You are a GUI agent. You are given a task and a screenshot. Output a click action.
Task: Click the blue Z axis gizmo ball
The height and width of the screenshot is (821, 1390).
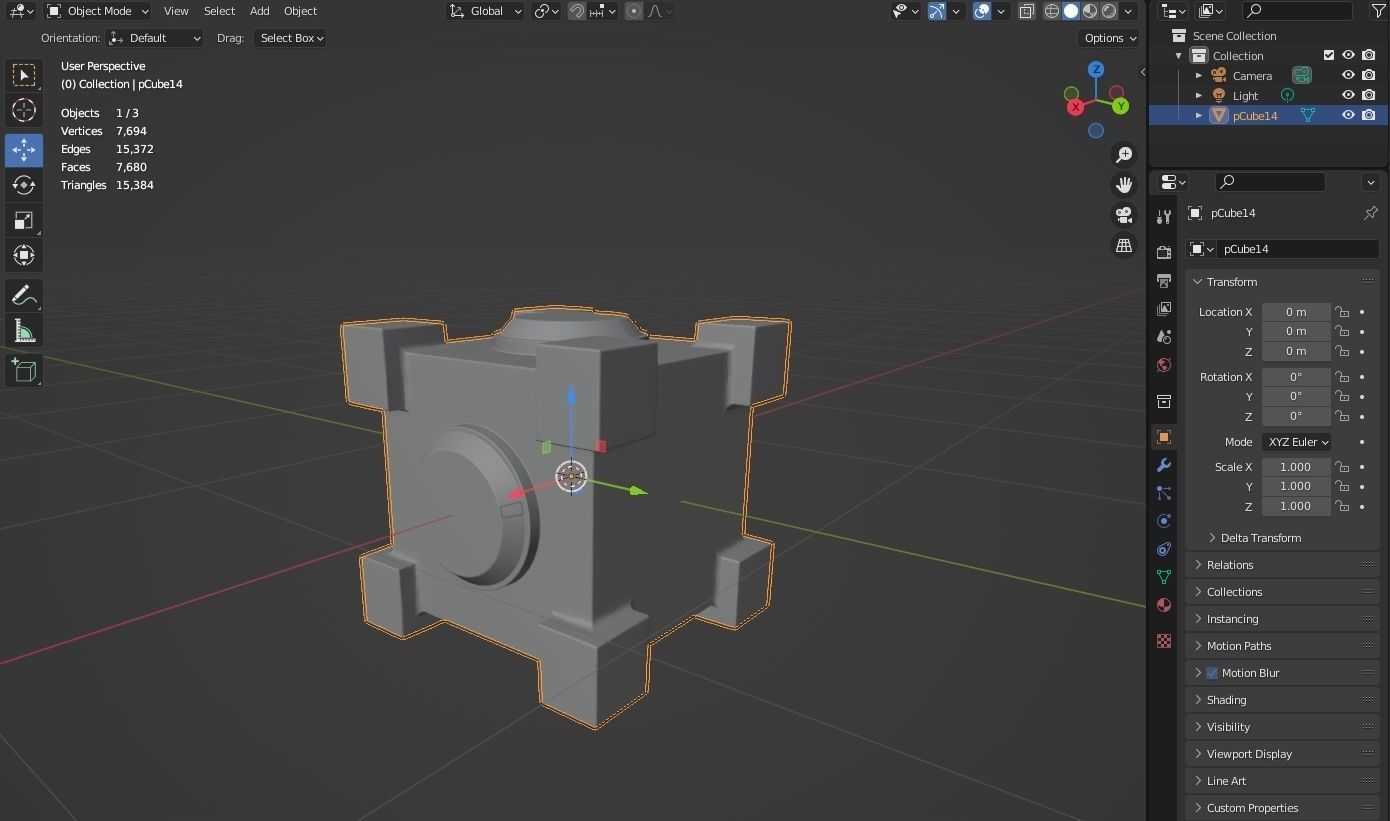pos(1096,69)
